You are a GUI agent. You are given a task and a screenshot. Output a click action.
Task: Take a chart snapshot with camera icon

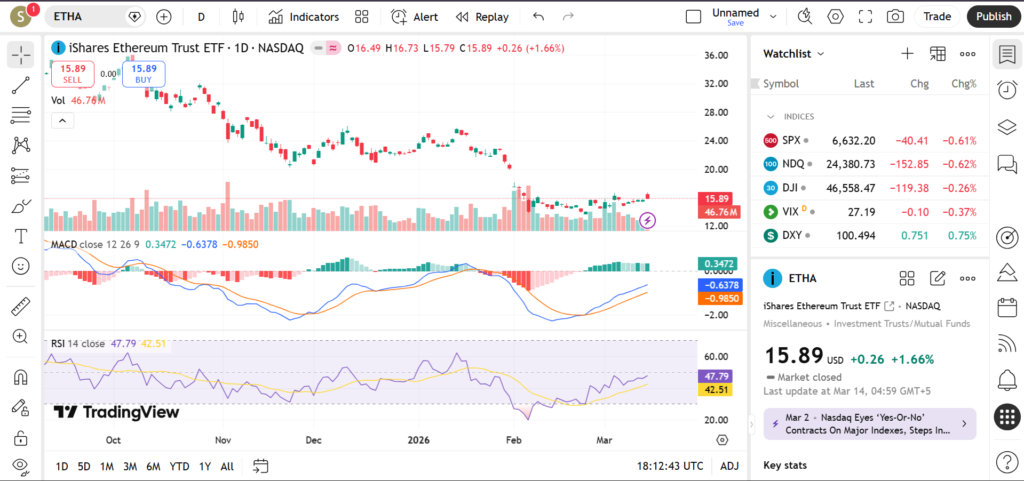pos(895,17)
